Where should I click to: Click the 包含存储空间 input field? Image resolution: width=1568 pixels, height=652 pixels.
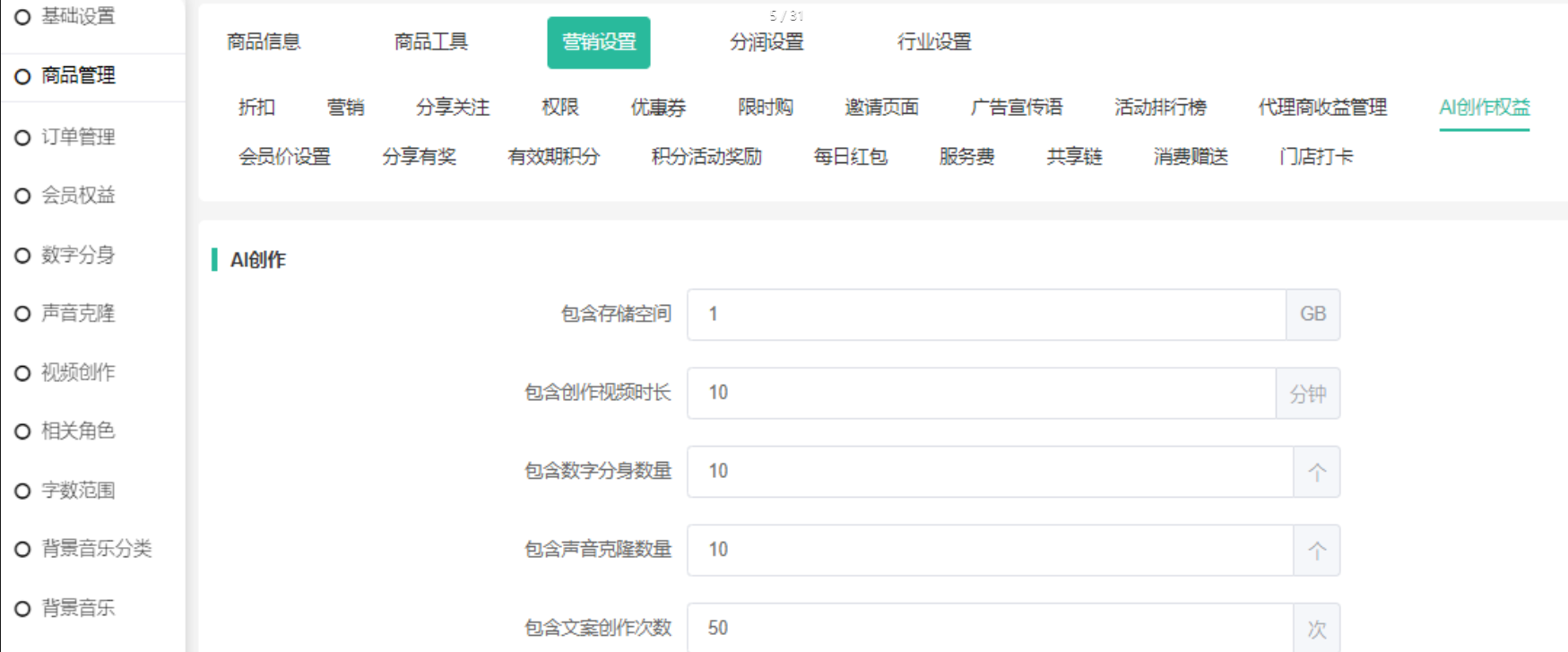coord(986,315)
